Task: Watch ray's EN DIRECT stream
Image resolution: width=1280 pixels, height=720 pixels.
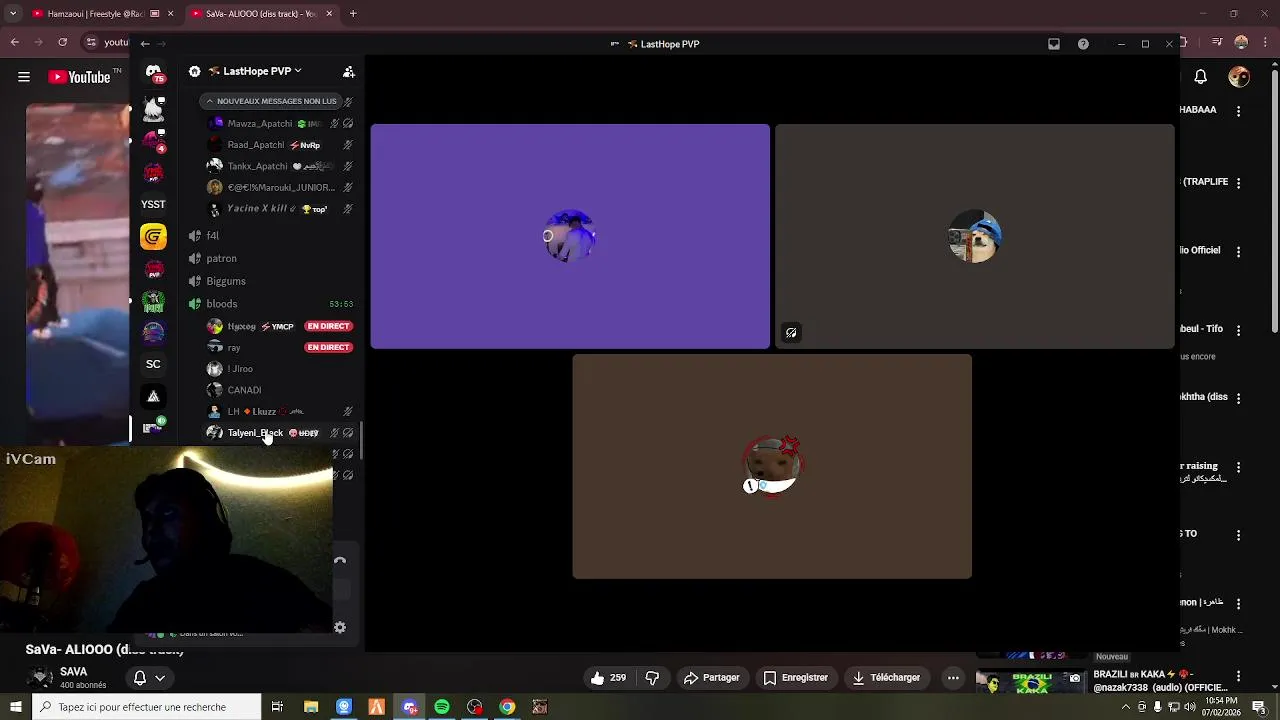Action: point(329,347)
